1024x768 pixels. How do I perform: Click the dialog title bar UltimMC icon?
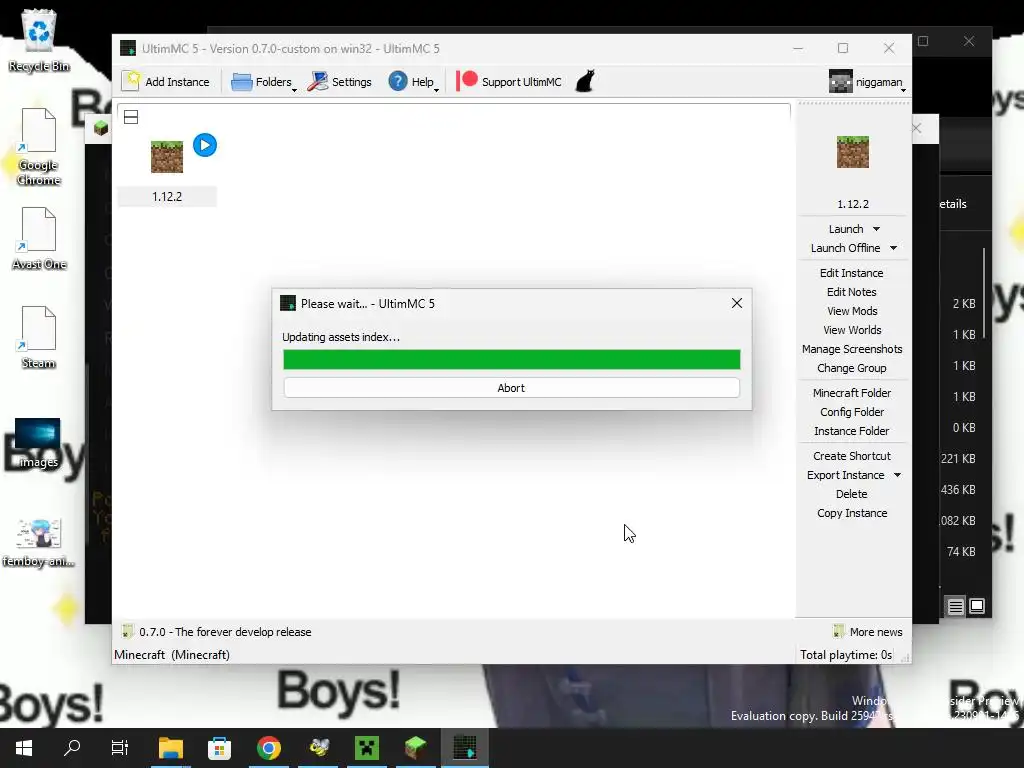[288, 303]
